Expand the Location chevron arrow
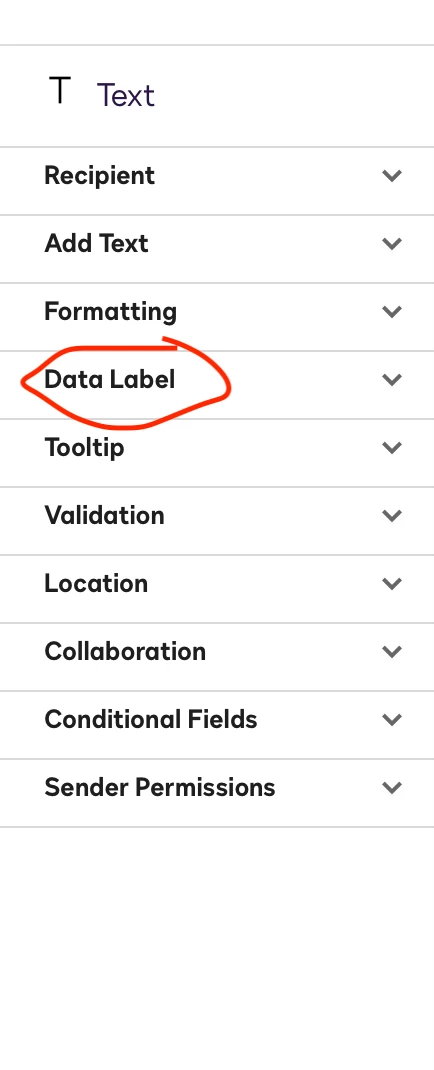 [x=392, y=583]
